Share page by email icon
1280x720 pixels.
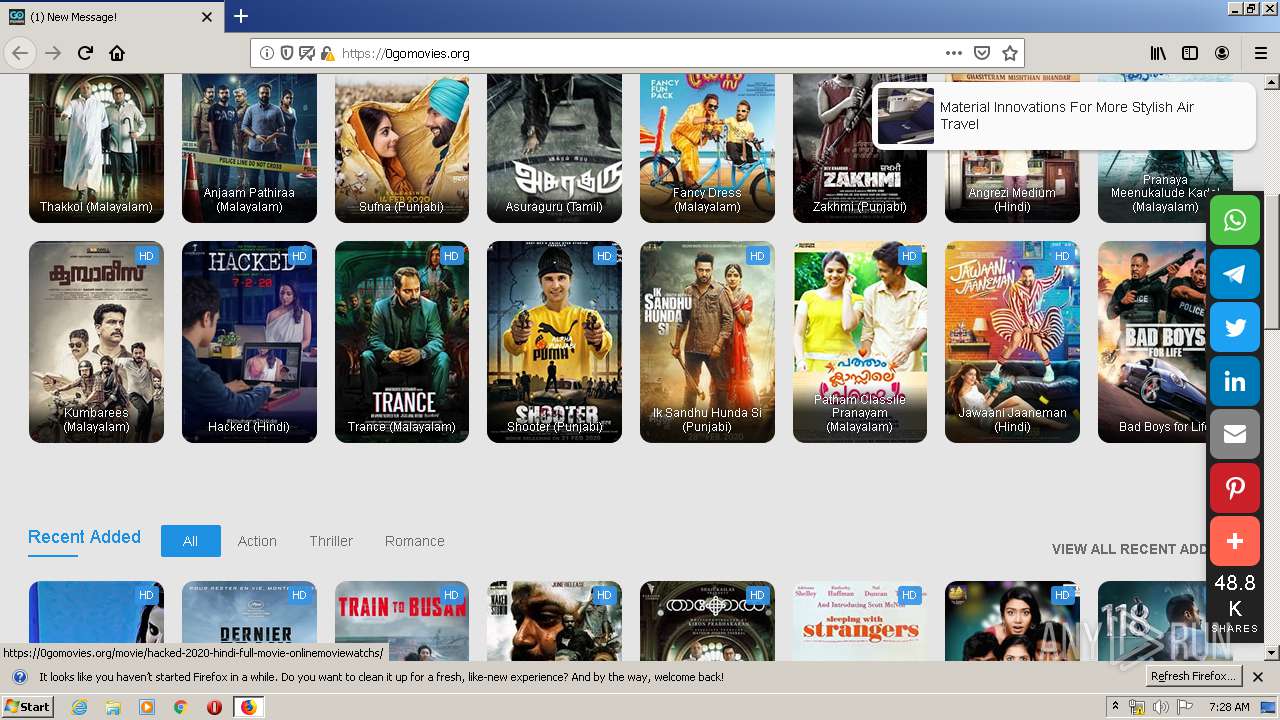(1235, 435)
